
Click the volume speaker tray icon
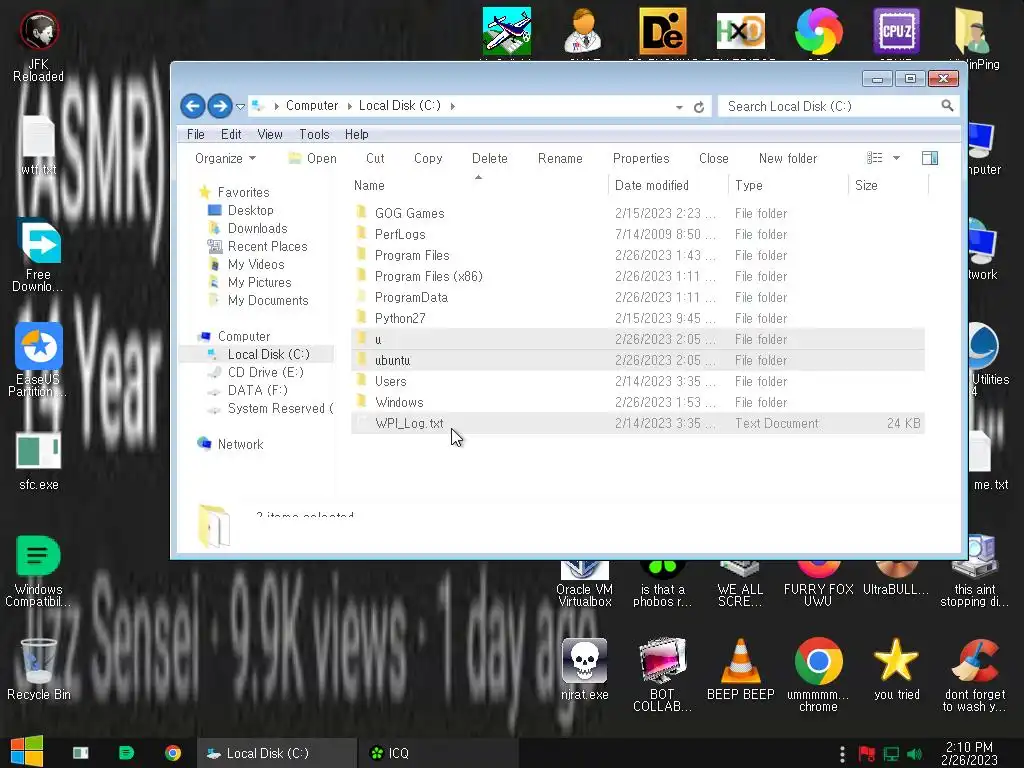pyautogui.click(x=914, y=754)
